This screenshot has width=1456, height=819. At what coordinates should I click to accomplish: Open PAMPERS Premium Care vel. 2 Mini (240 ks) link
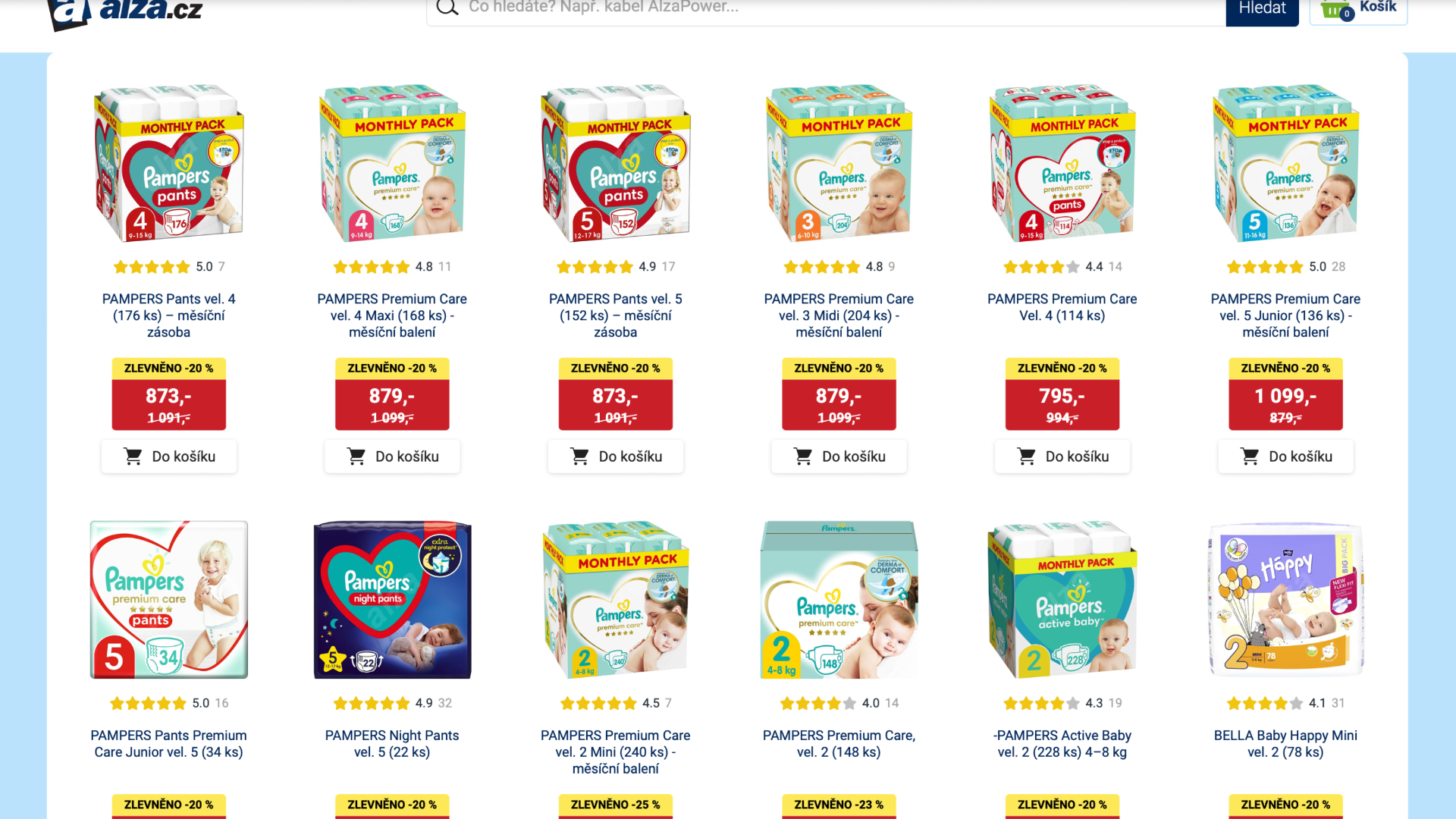[616, 752]
